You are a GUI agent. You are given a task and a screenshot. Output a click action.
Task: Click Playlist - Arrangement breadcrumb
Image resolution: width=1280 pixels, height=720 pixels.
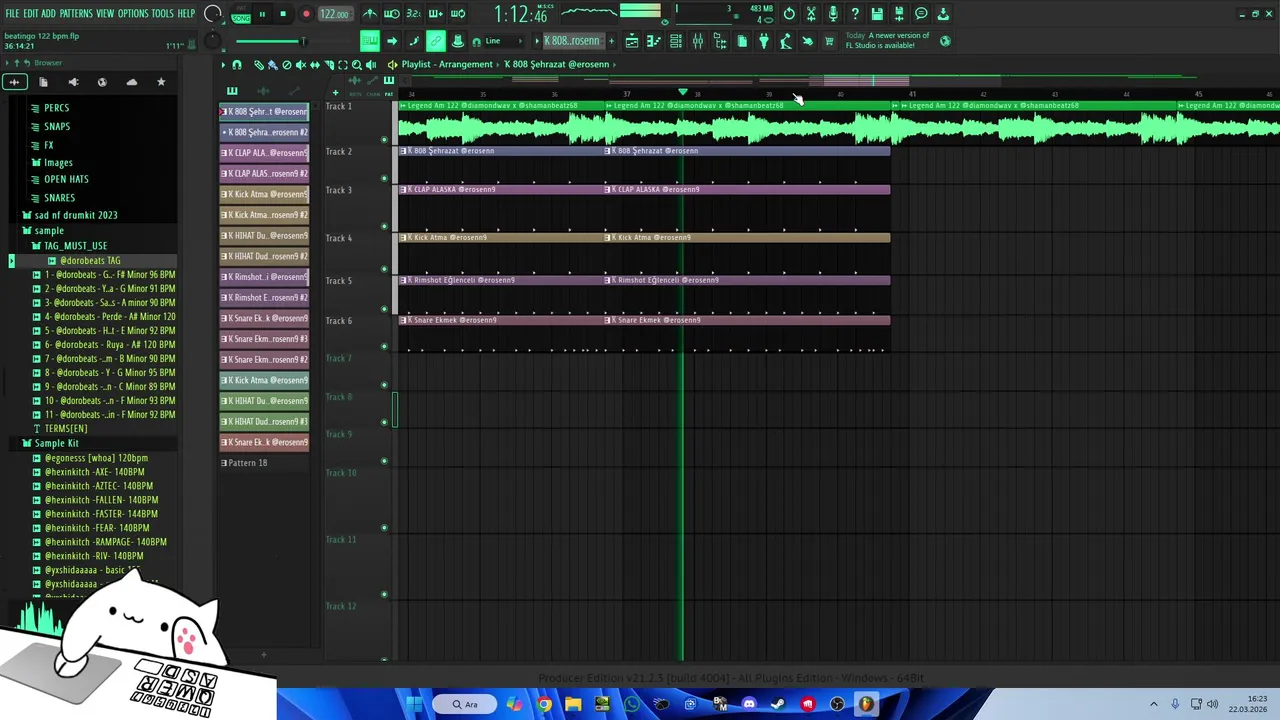[446, 64]
